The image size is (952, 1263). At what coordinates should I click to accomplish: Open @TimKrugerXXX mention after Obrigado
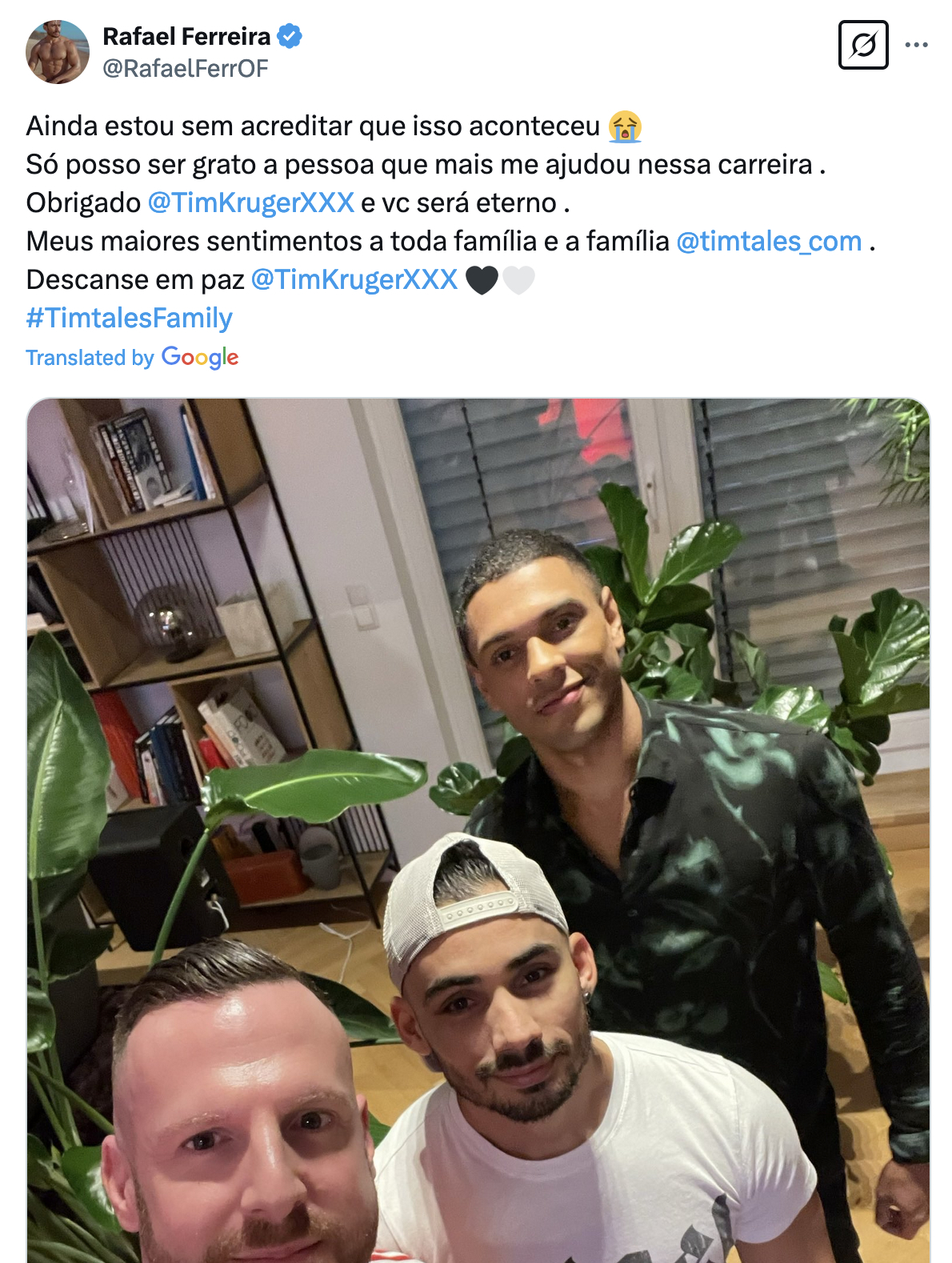tap(251, 202)
